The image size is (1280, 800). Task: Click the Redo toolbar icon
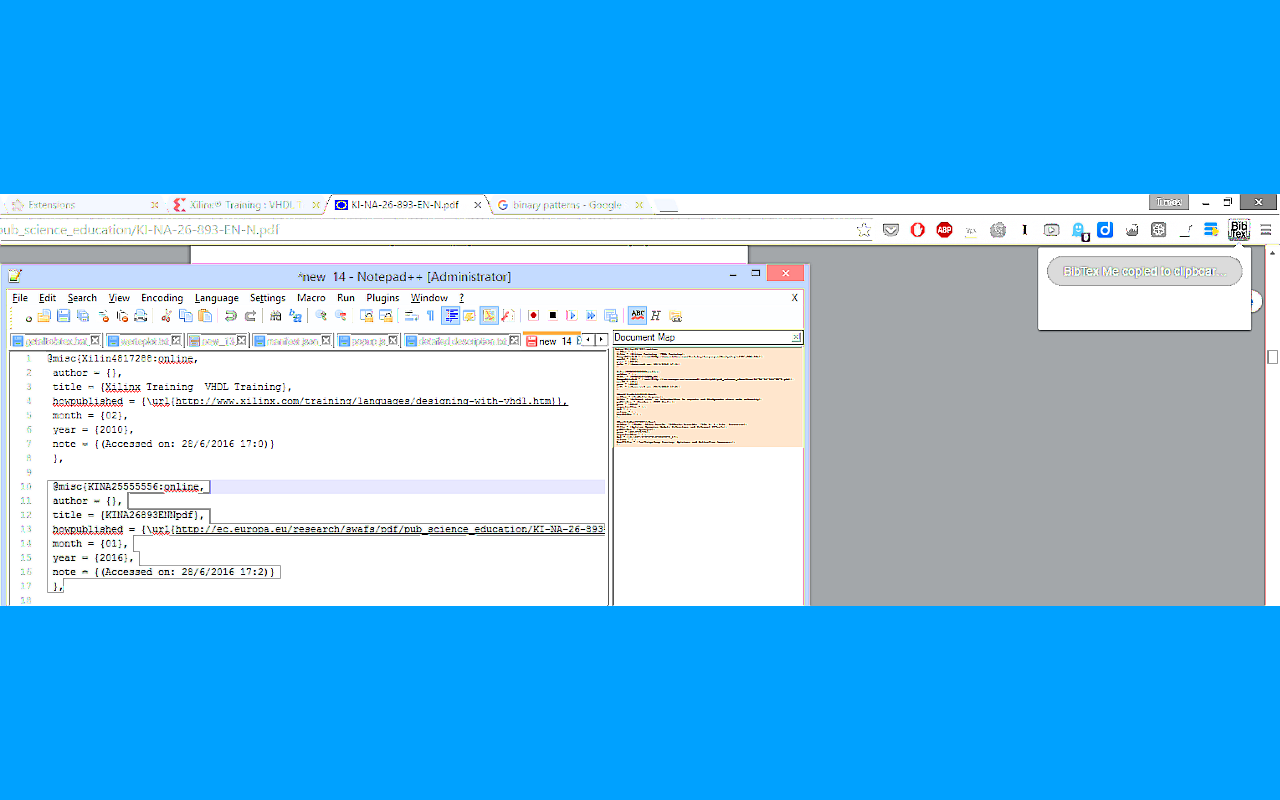click(250, 316)
